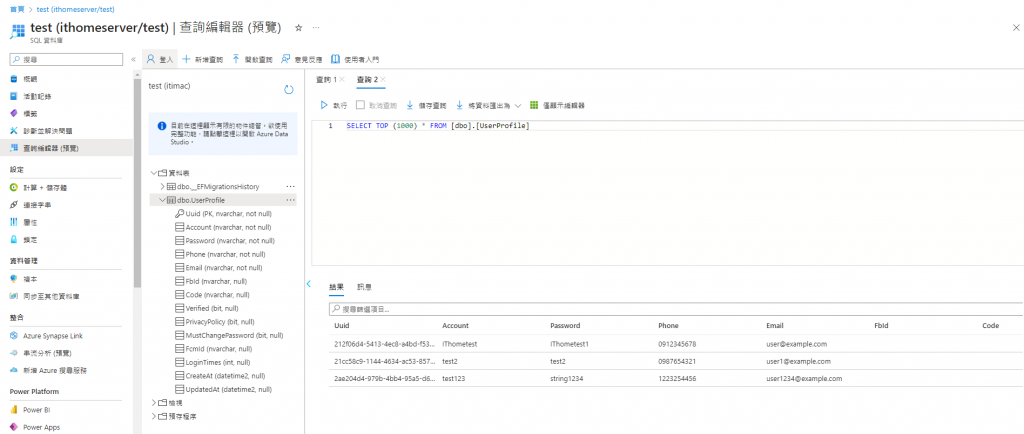This screenshot has width=1024, height=434.
Task: Collapse the left sidebar with double chevron
Action: tap(133, 59)
